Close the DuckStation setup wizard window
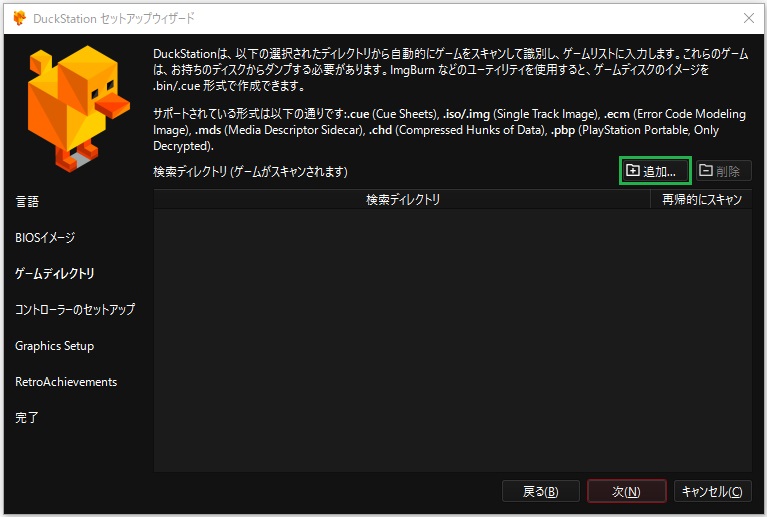Viewport: 767px width, 517px height. [748, 19]
